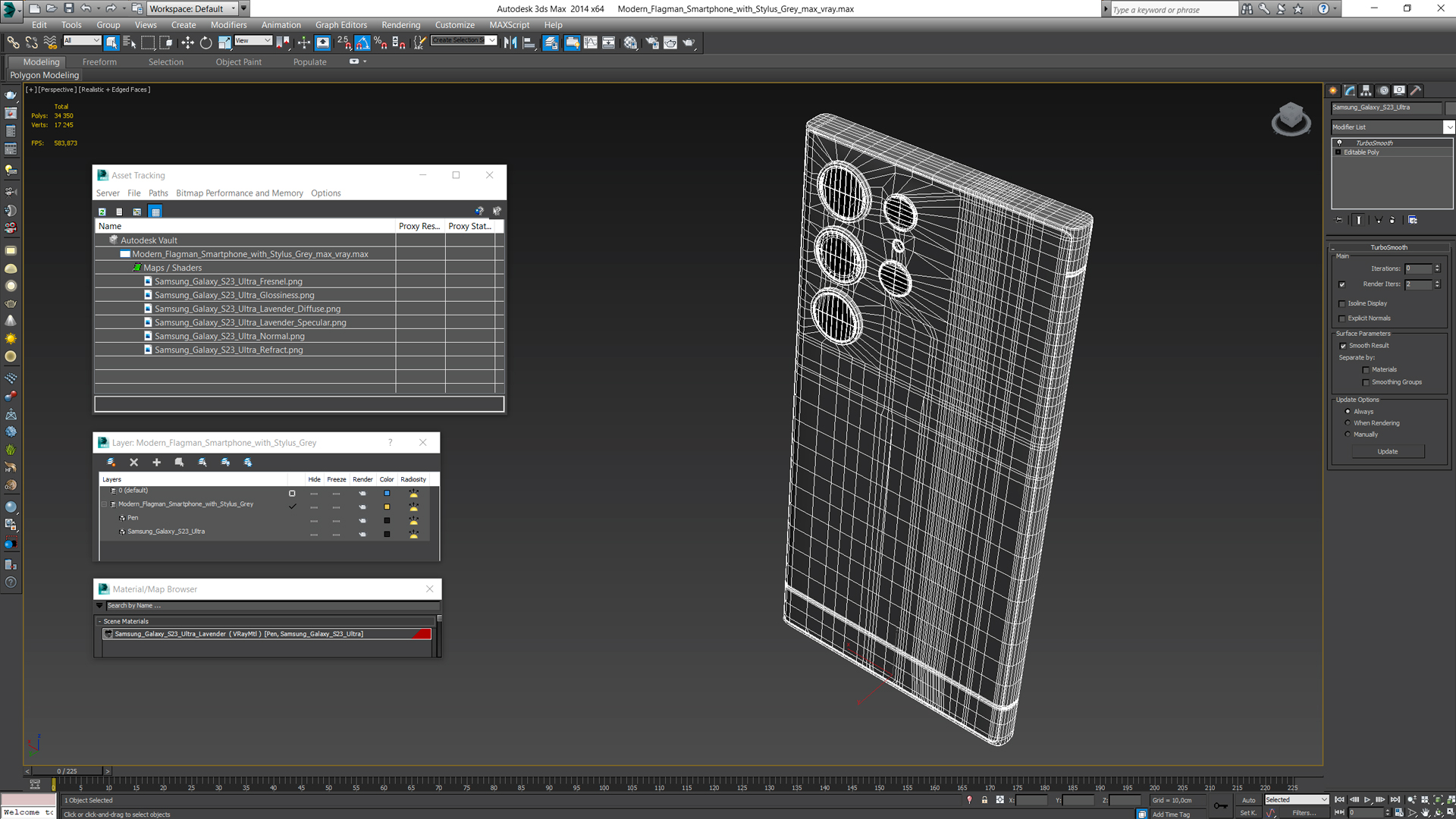
Task: Toggle Render Iters checkbox
Action: click(1342, 284)
